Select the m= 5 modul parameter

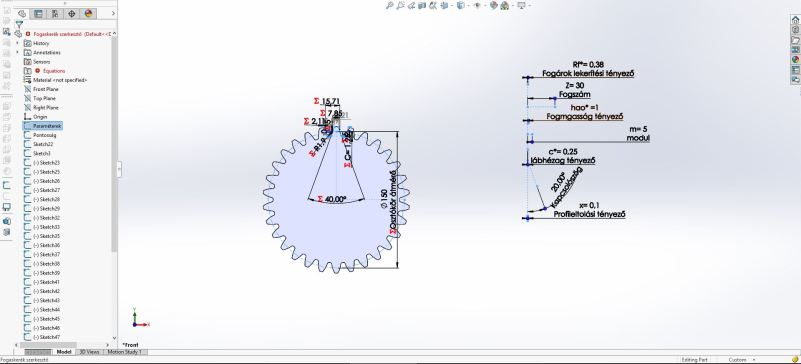pyautogui.click(x=639, y=134)
